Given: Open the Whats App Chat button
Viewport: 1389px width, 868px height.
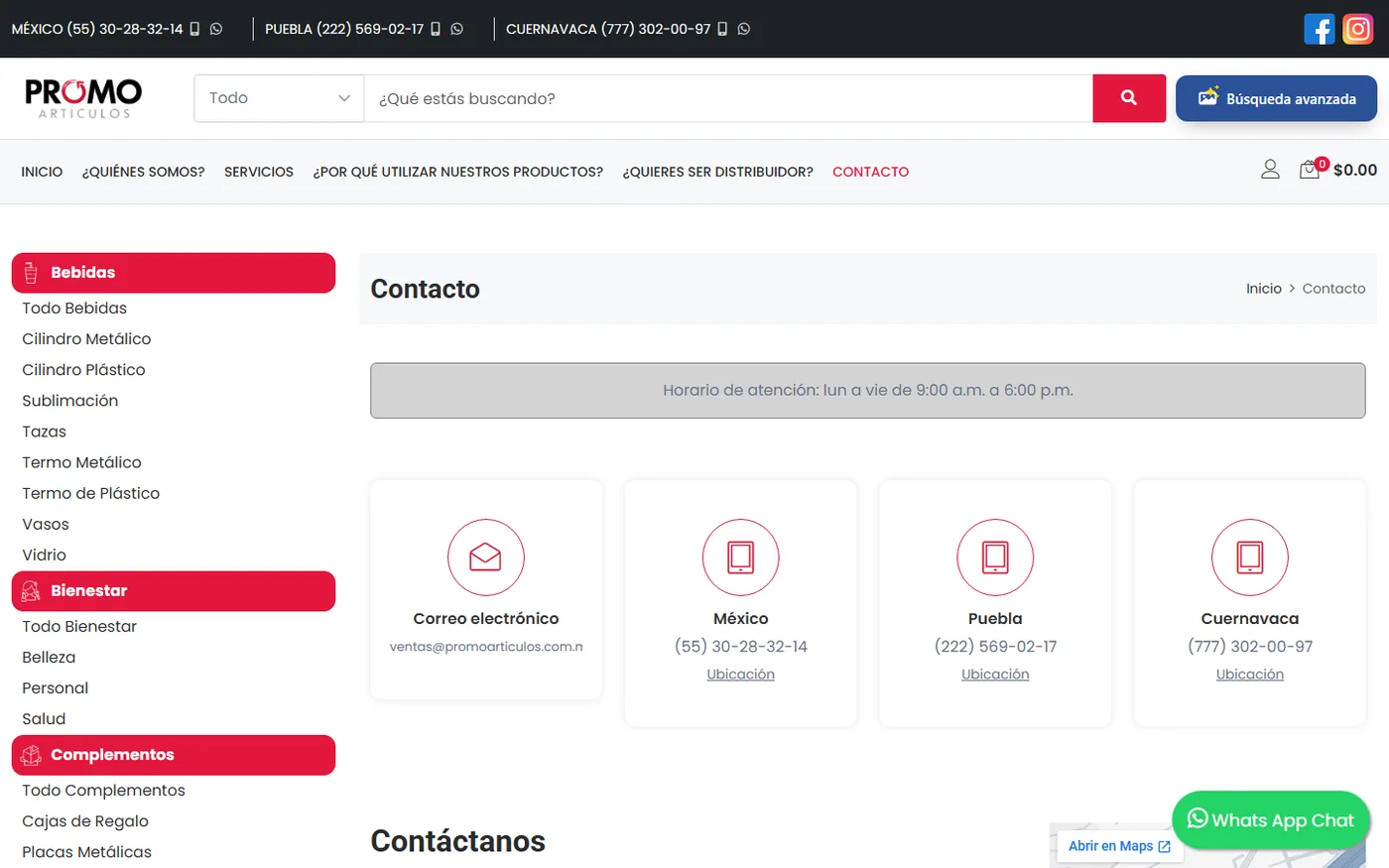Looking at the screenshot, I should coord(1271,820).
